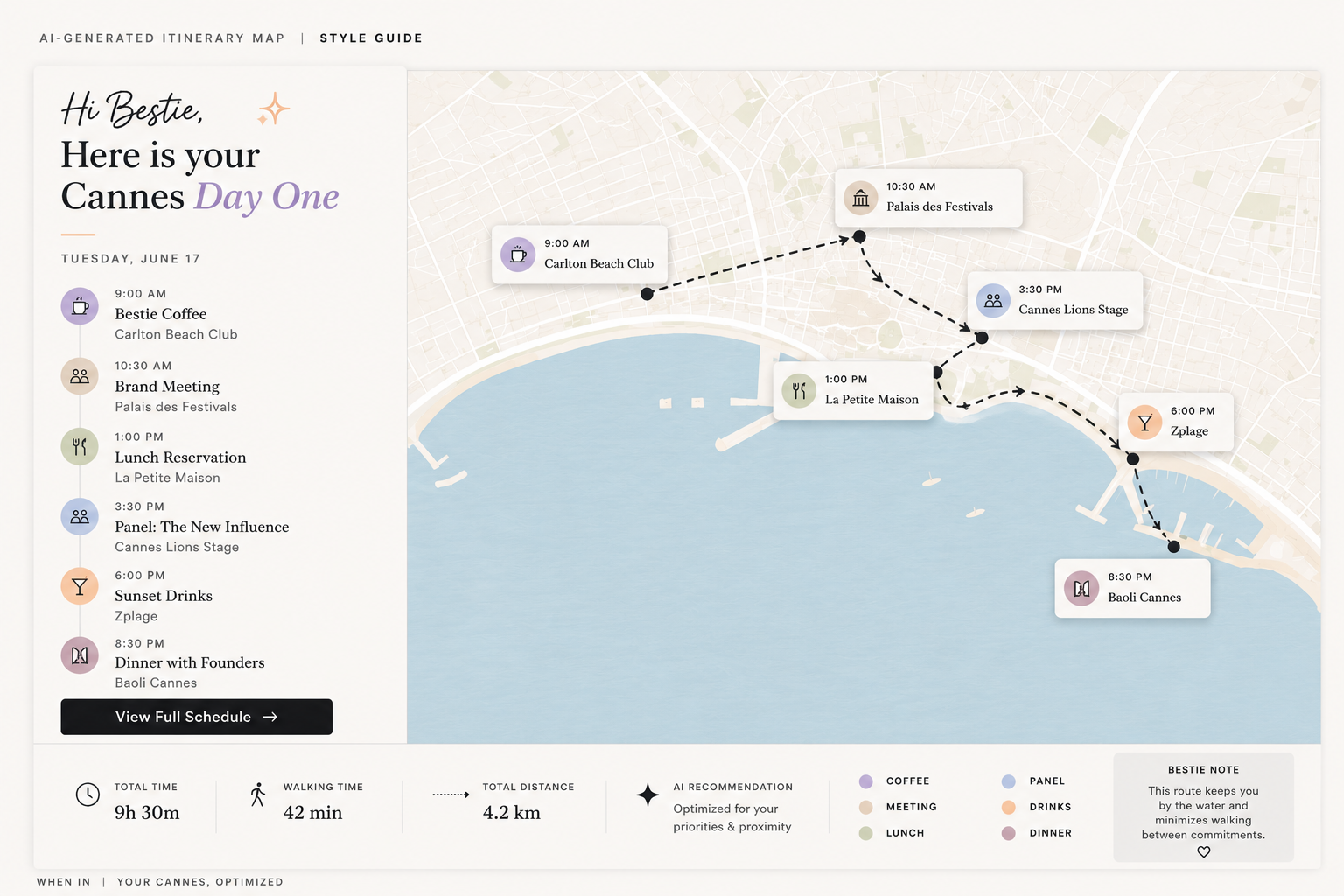Select the people icon on Cannes Lions Stage card
Image resolution: width=1344 pixels, height=896 pixels.
[993, 301]
